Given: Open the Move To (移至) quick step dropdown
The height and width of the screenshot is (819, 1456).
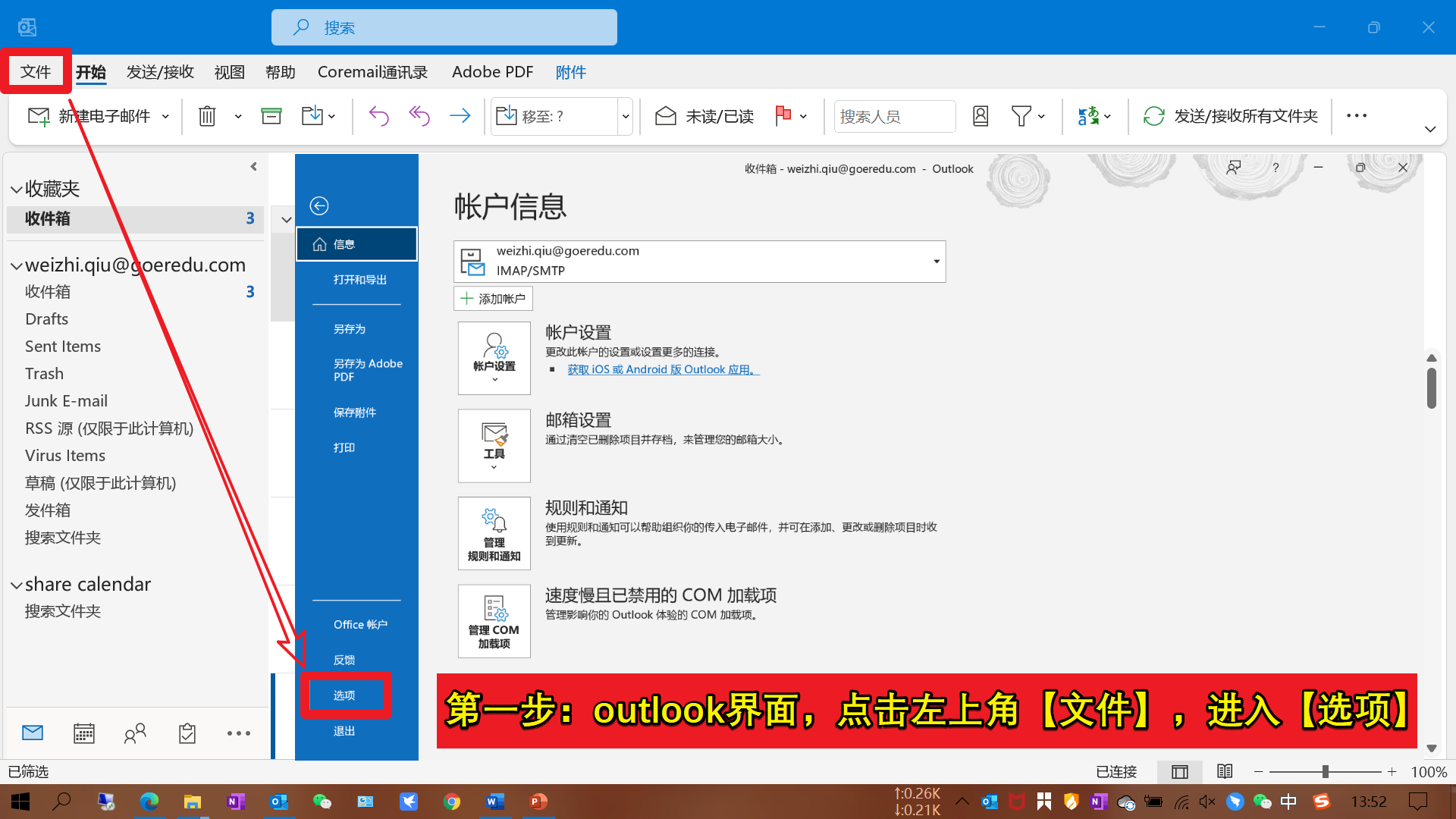Looking at the screenshot, I should [626, 116].
